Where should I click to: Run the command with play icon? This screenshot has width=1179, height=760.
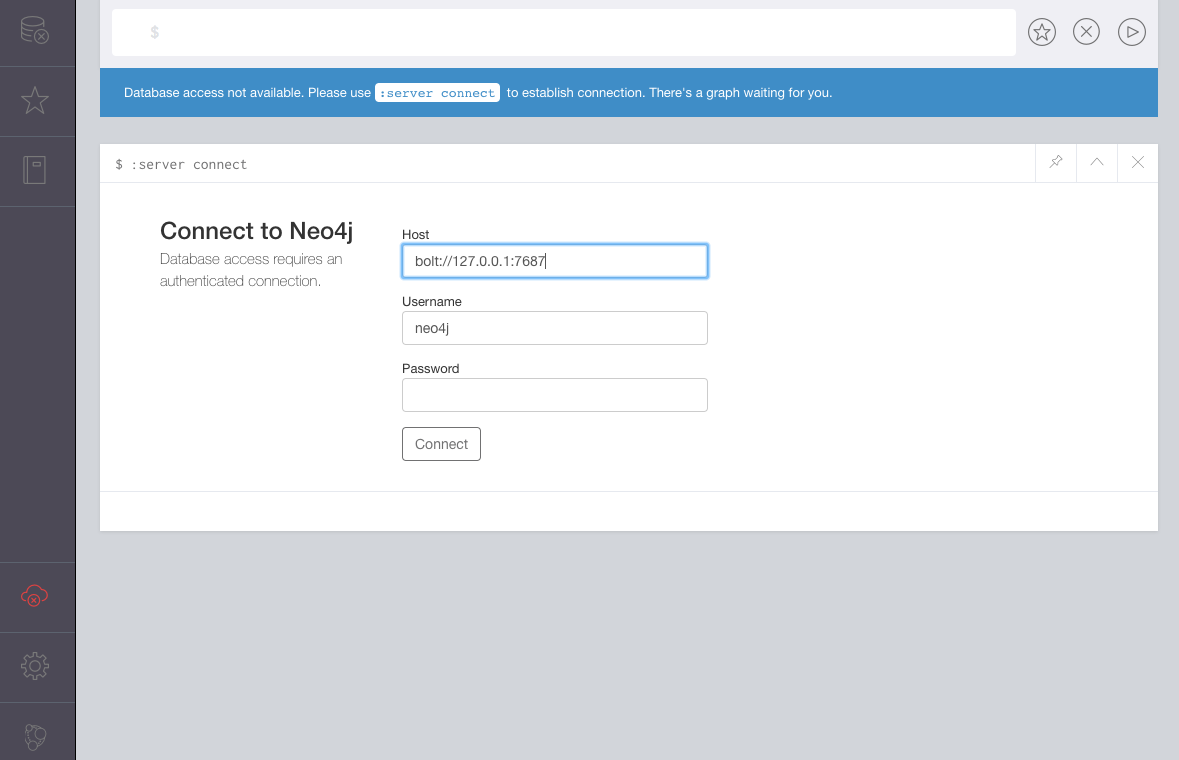[x=1131, y=32]
